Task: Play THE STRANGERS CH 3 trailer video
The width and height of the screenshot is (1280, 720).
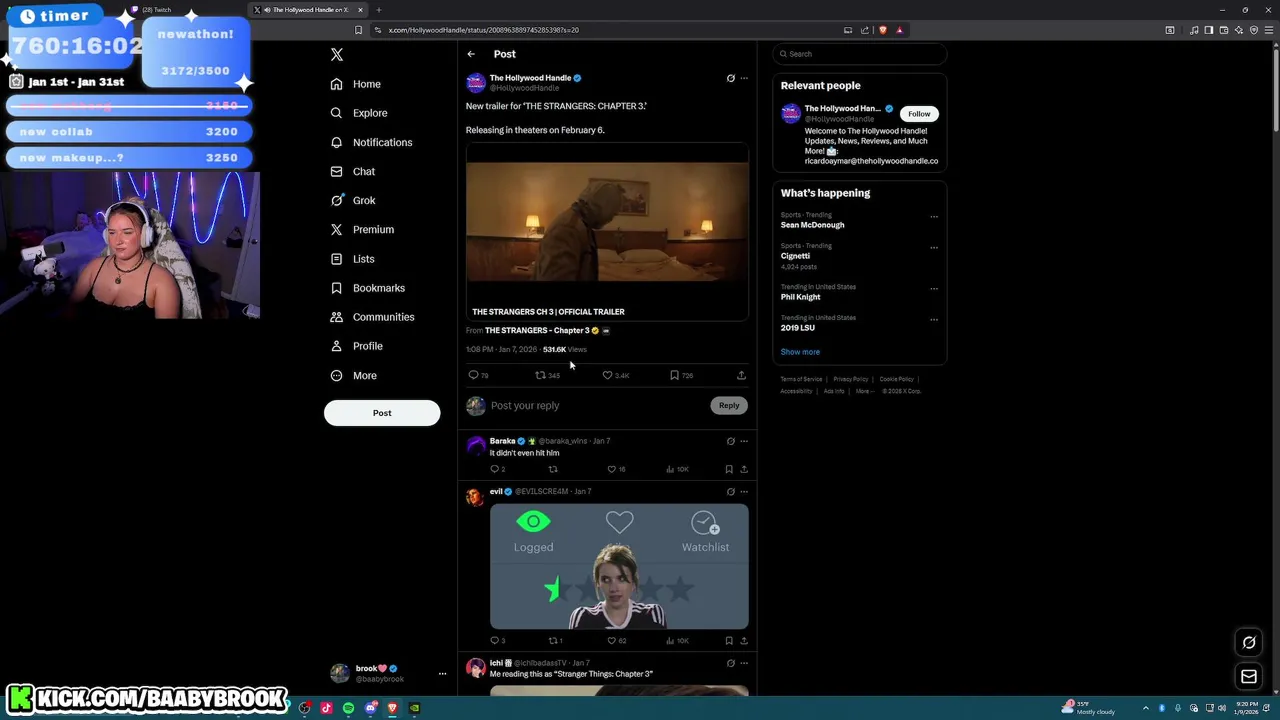Action: tap(607, 222)
